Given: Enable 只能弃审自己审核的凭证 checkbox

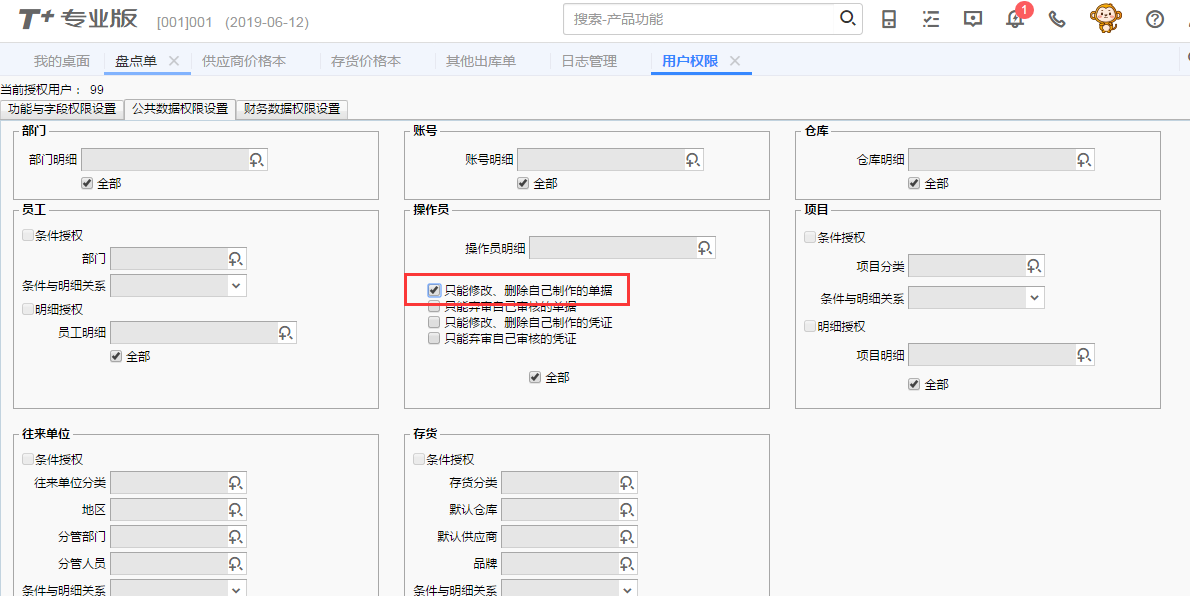Looking at the screenshot, I should (x=434, y=338).
